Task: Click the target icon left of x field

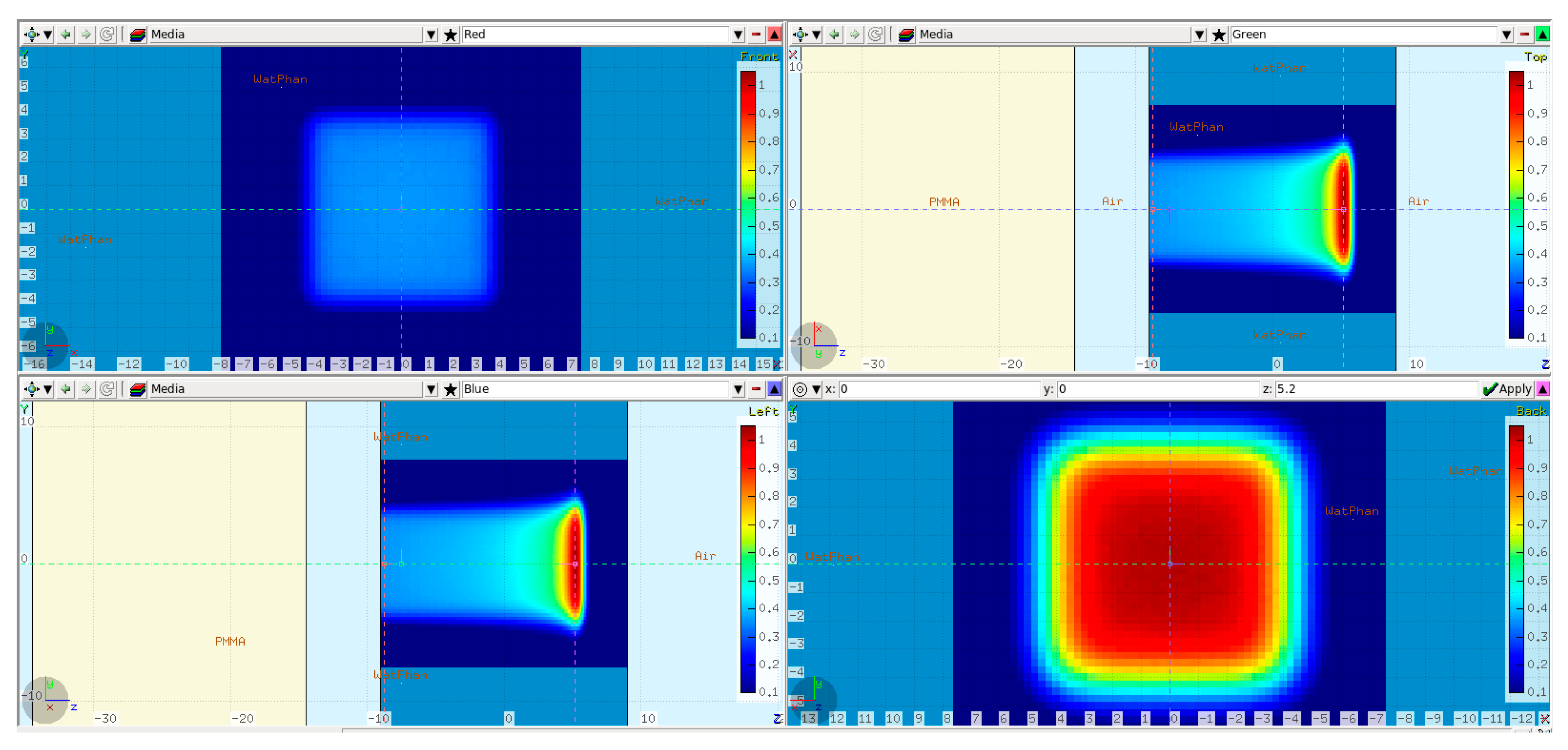Action: click(x=800, y=389)
